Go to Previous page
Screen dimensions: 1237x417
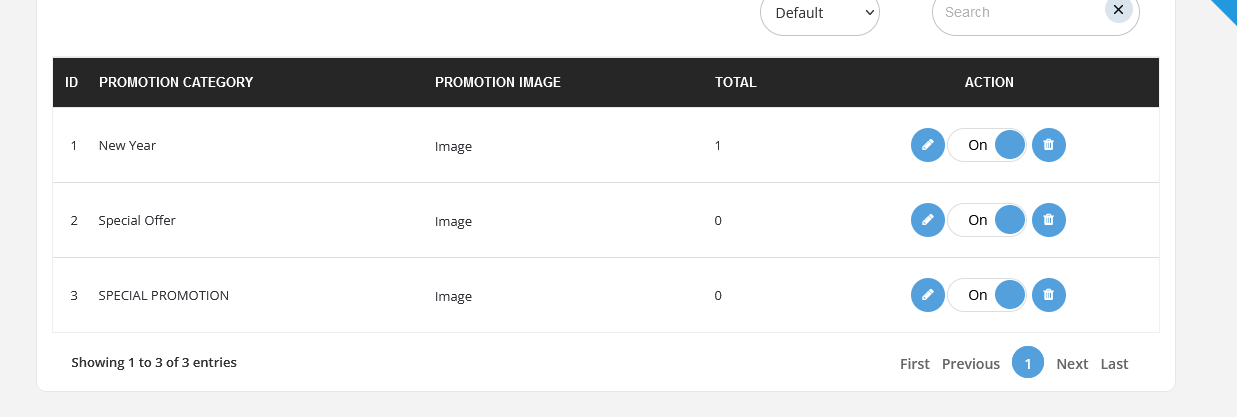(x=971, y=364)
